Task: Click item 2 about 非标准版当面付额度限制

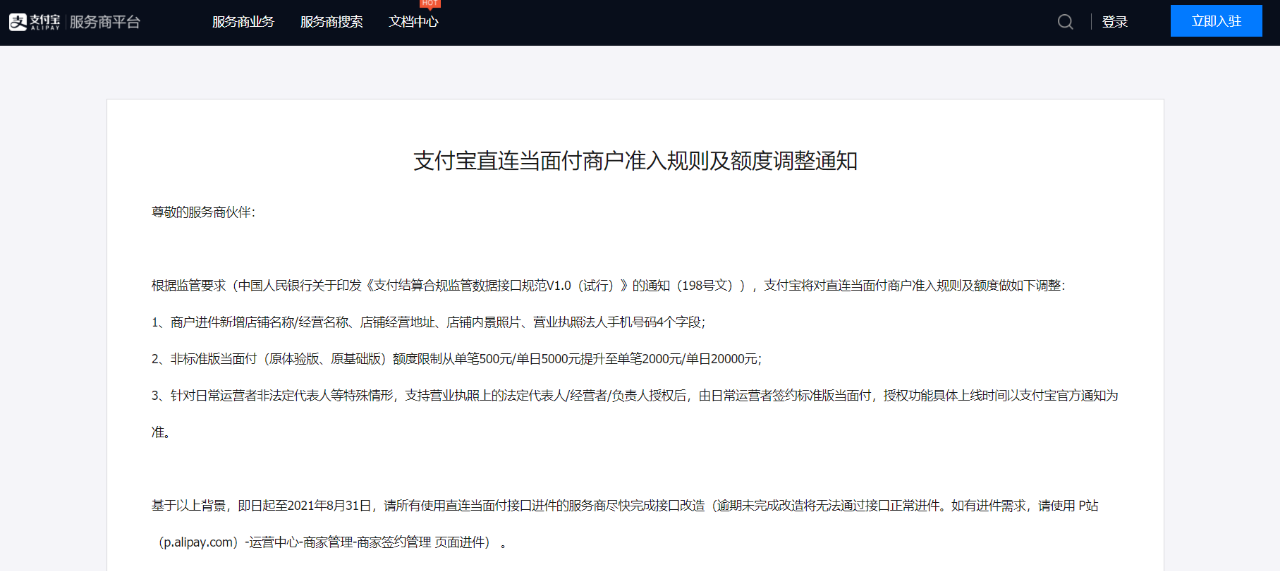Action: point(456,358)
